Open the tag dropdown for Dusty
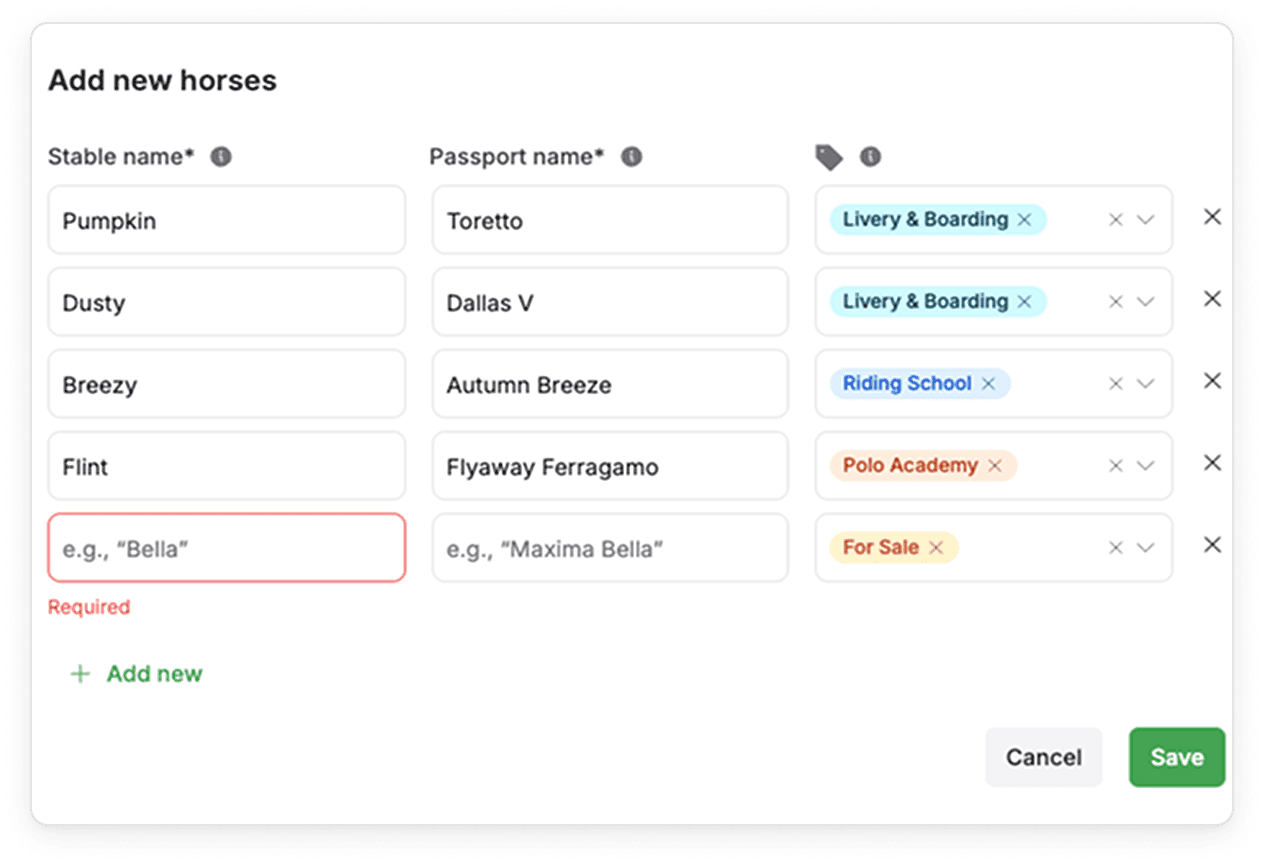This screenshot has height=864, width=1264. [x=1146, y=302]
